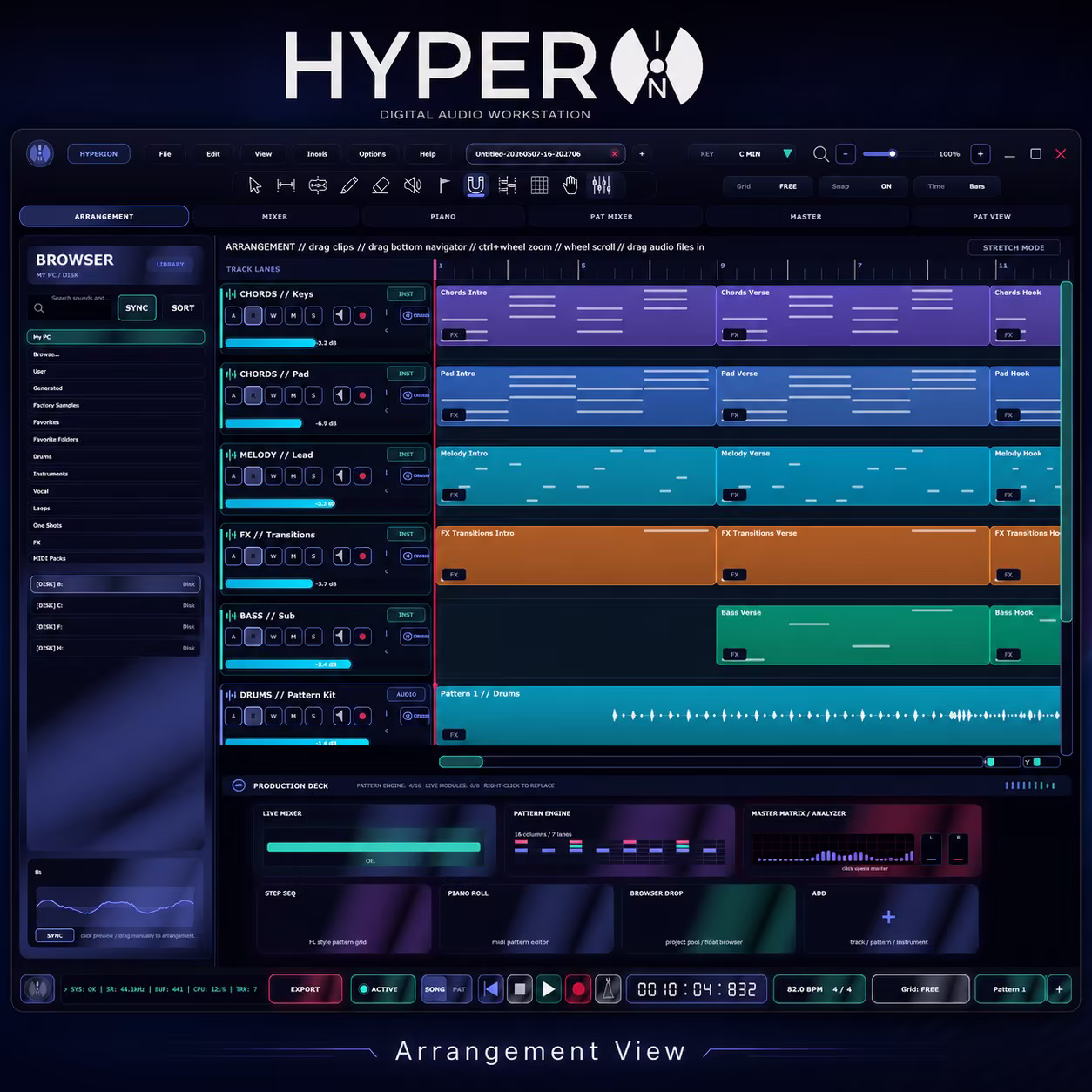Switch to the MIXER tab
This screenshot has height=1092, width=1092.
coord(275,216)
